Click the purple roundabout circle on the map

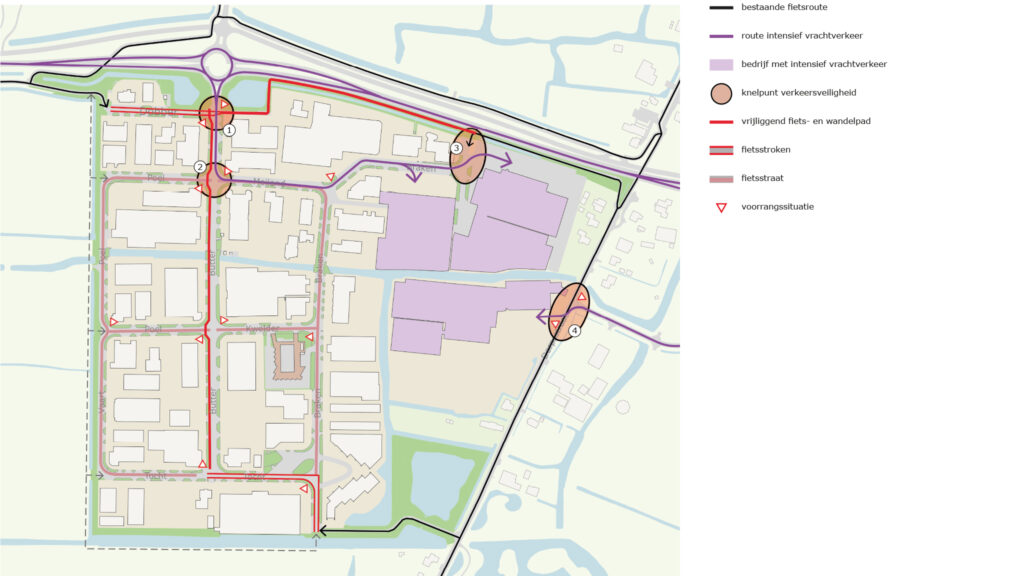click(218, 66)
